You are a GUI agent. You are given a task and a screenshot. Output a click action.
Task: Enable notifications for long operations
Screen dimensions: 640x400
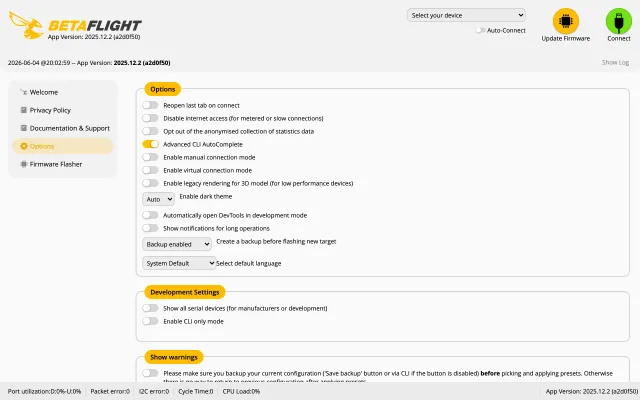click(150, 228)
